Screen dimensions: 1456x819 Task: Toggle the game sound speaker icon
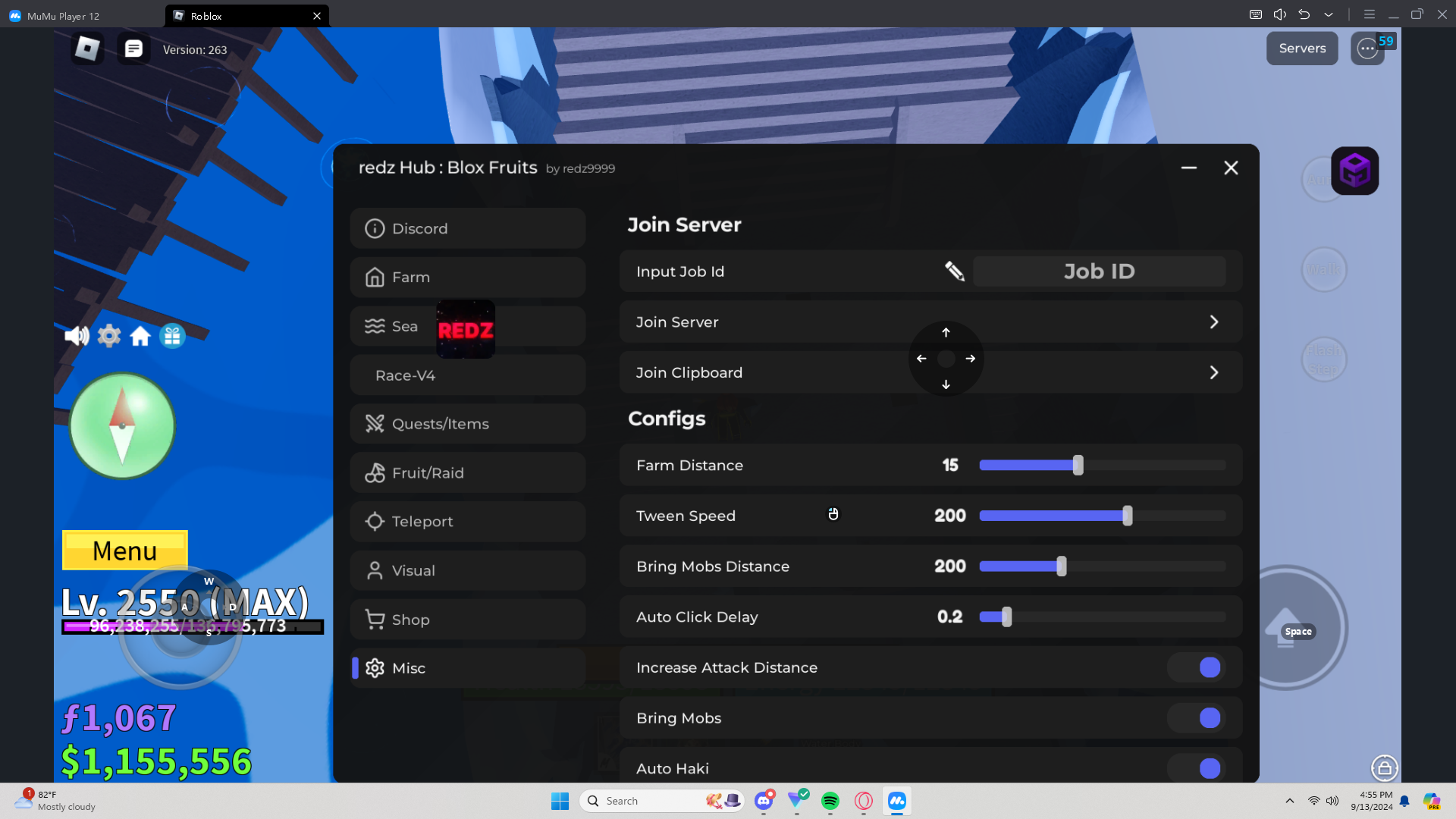click(x=77, y=336)
